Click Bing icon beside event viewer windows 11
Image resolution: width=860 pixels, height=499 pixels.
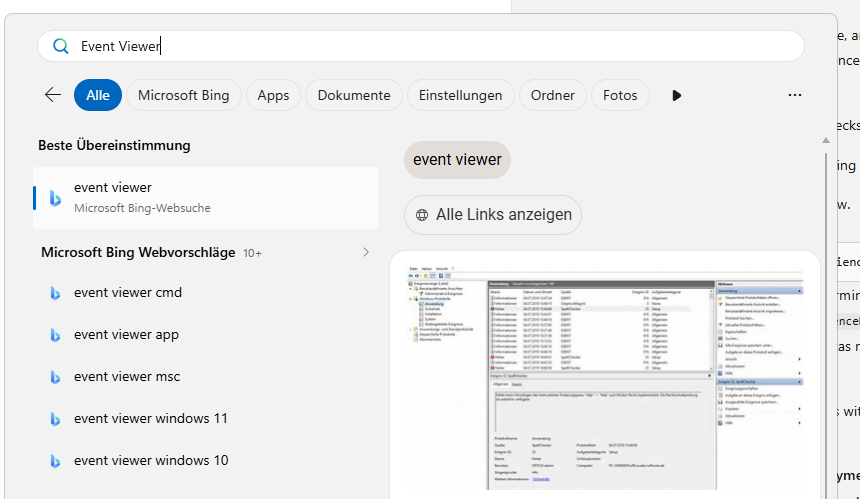coord(55,419)
